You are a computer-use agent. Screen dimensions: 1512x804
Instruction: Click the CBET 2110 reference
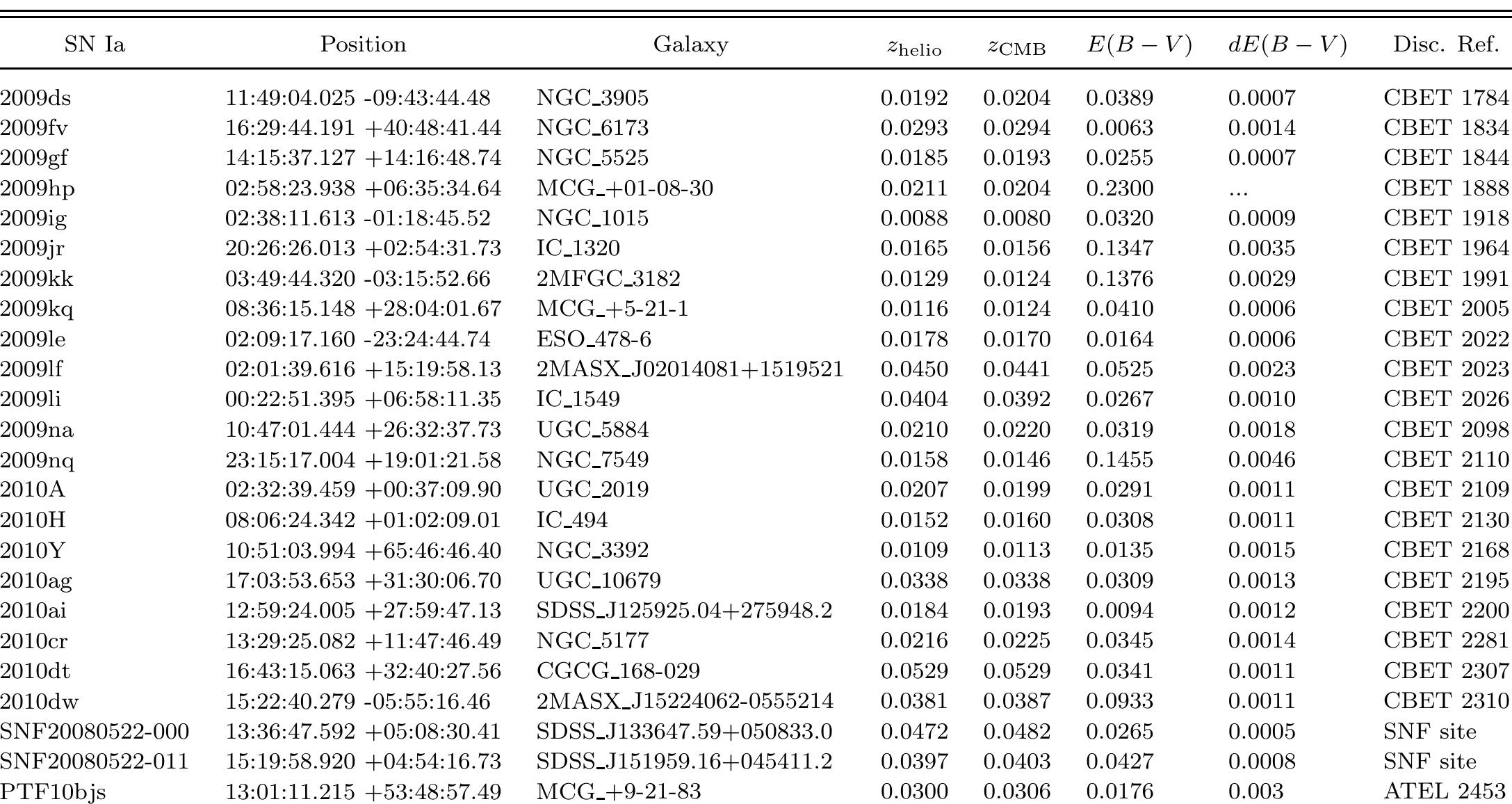pyautogui.click(x=1446, y=460)
